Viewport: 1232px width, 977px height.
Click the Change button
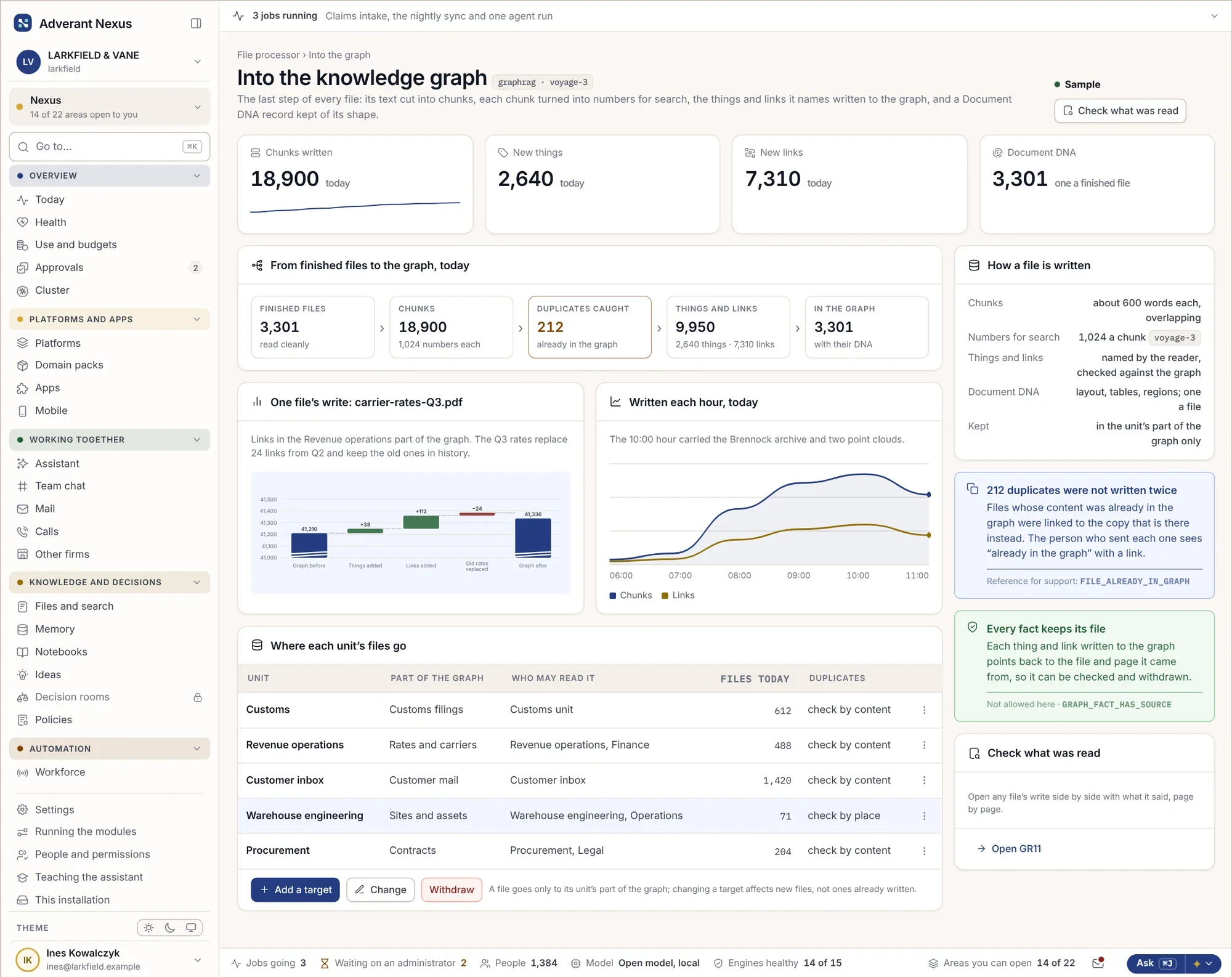(x=380, y=890)
